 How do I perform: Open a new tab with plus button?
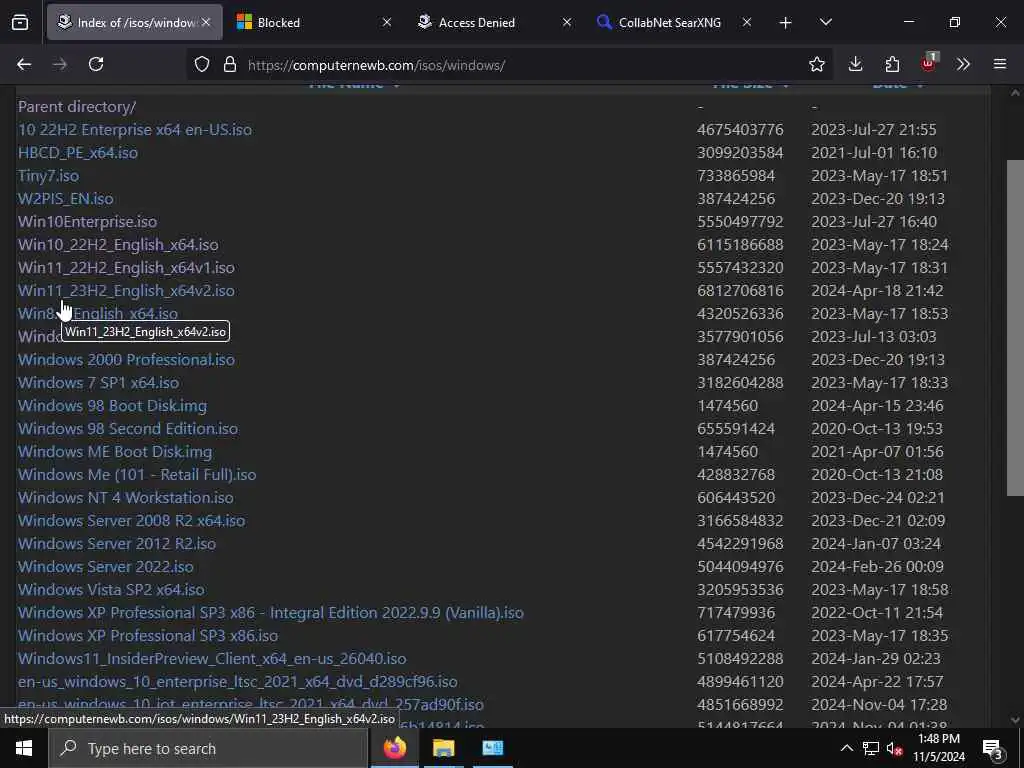click(786, 23)
